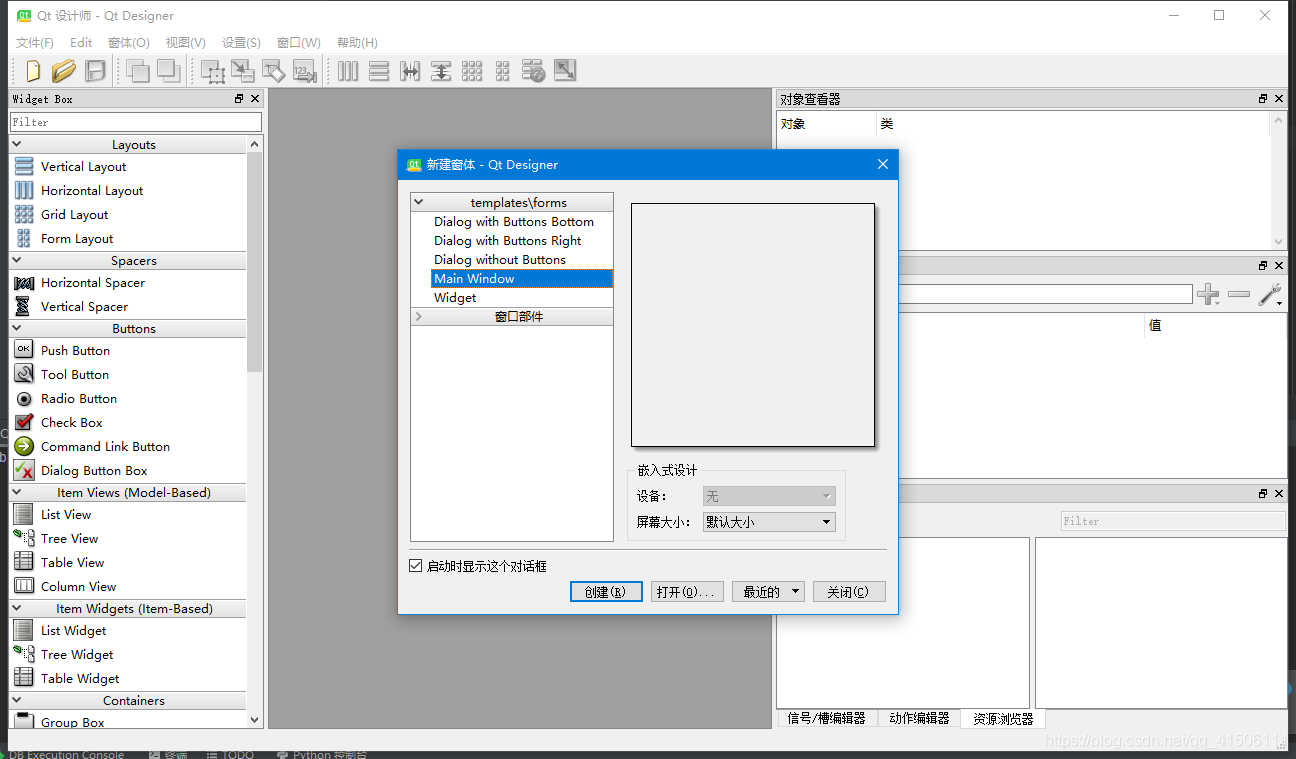Toggle 启动时显示这个对话框 checkbox
Image resolution: width=1296 pixels, height=759 pixels.
pyautogui.click(x=416, y=566)
